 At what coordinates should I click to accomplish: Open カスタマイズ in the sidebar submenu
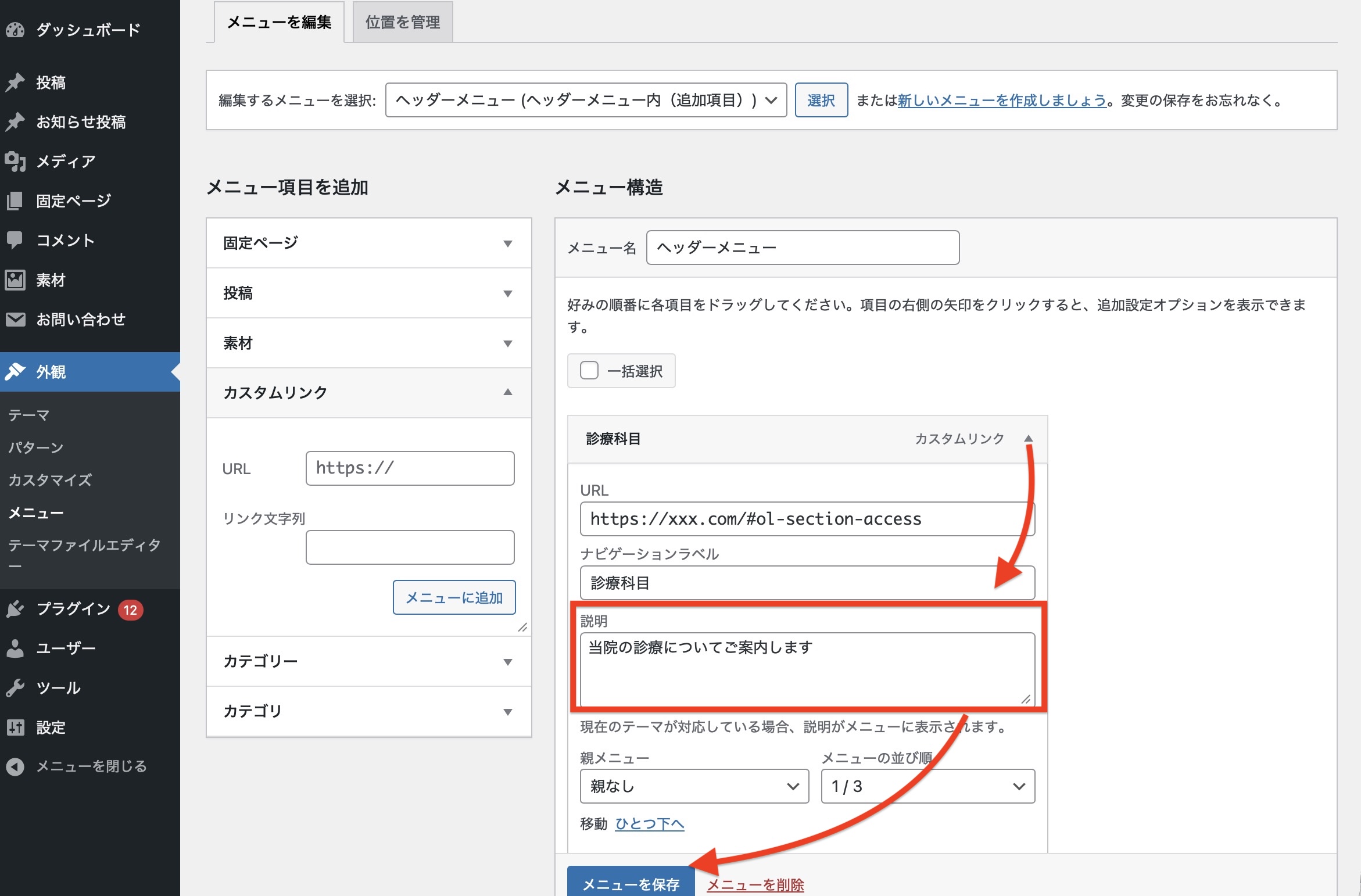(x=50, y=480)
